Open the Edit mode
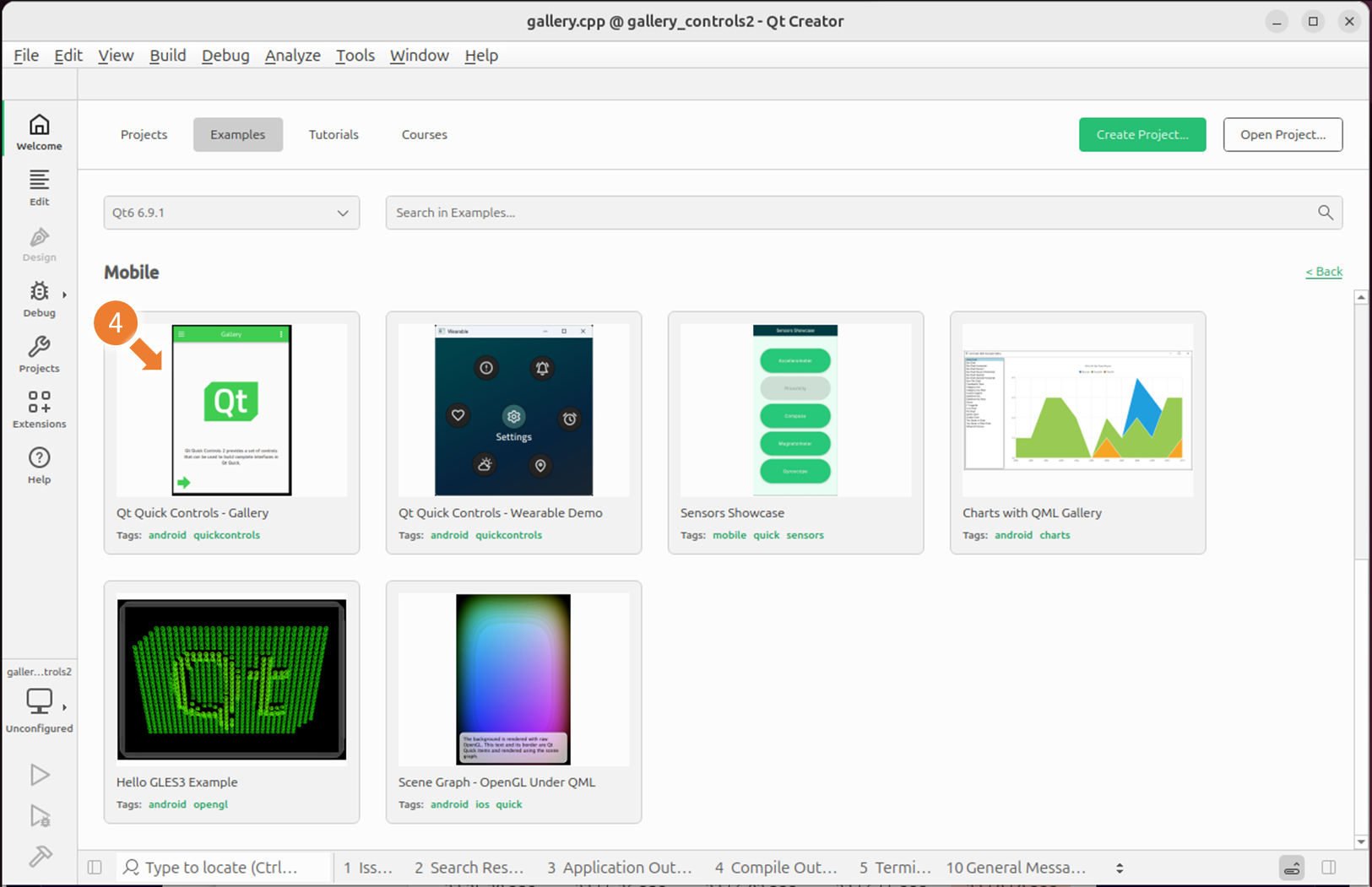This screenshot has width=1372, height=887. 39,187
